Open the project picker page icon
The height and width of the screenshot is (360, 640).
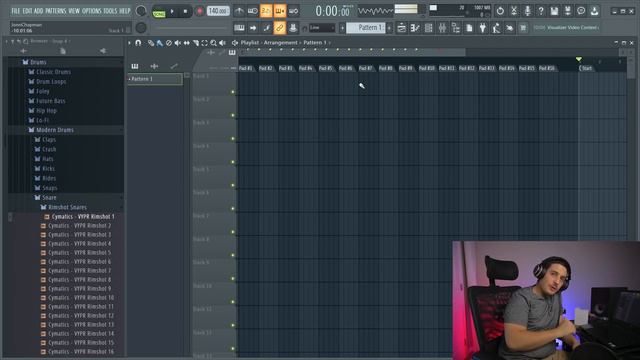point(469,28)
